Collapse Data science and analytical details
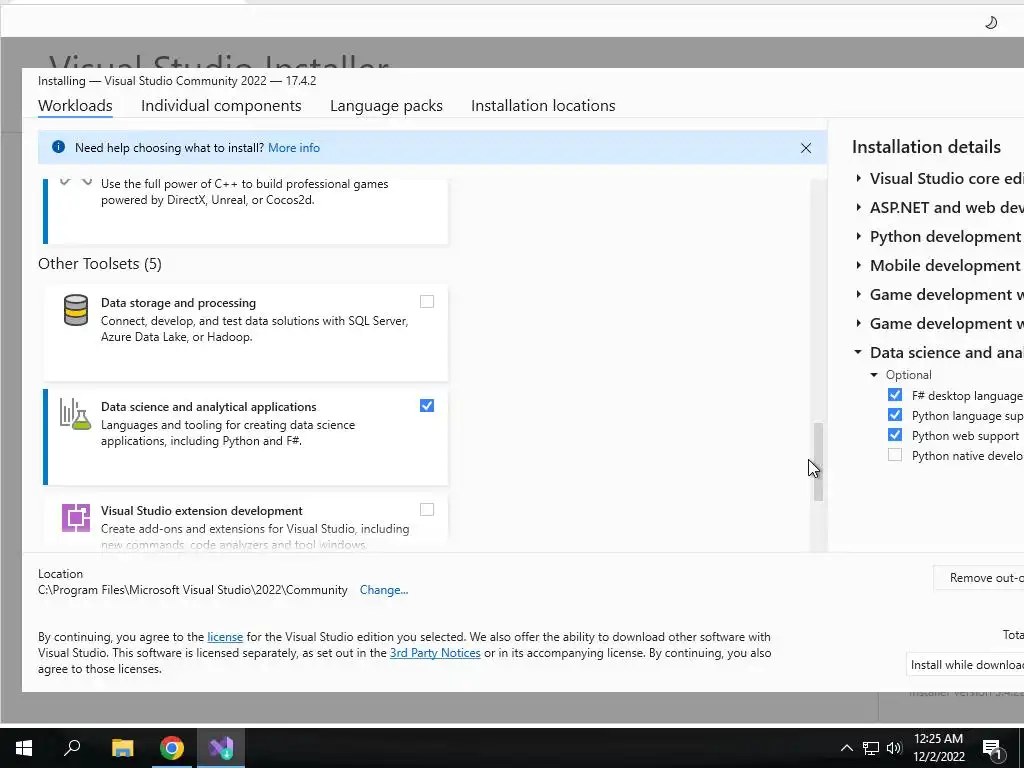 point(858,353)
